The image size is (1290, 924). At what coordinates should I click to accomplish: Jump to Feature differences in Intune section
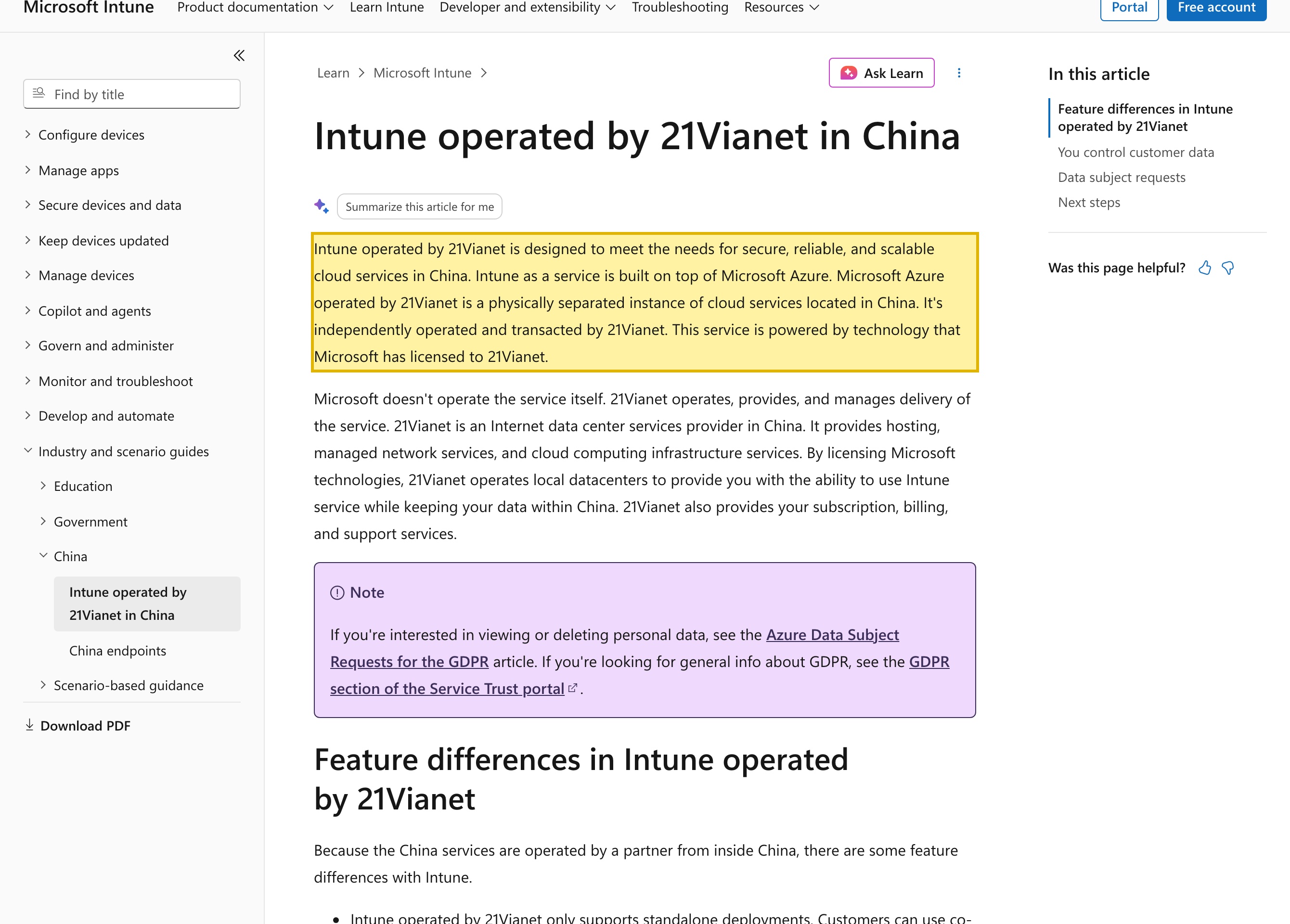pos(1145,118)
